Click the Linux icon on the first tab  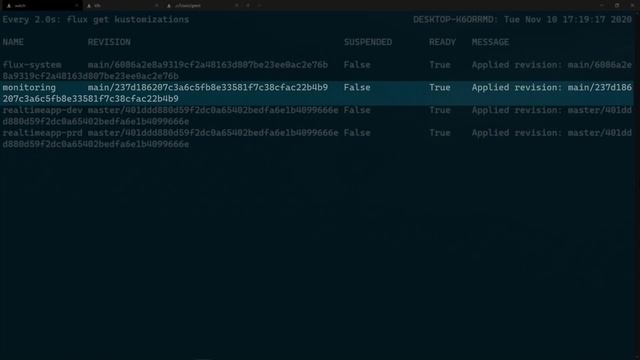pyautogui.click(x=9, y=6)
